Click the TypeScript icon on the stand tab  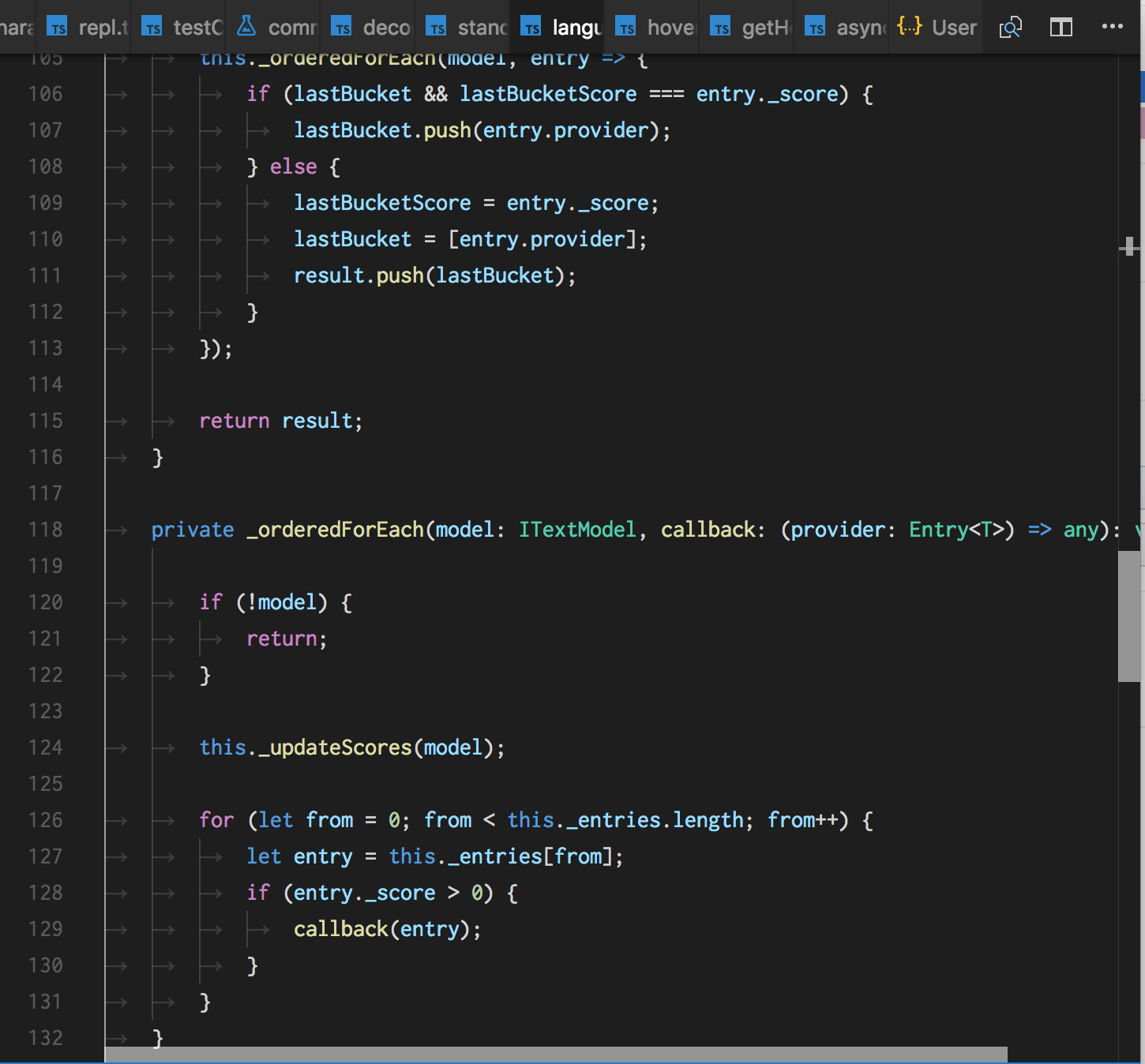436,26
